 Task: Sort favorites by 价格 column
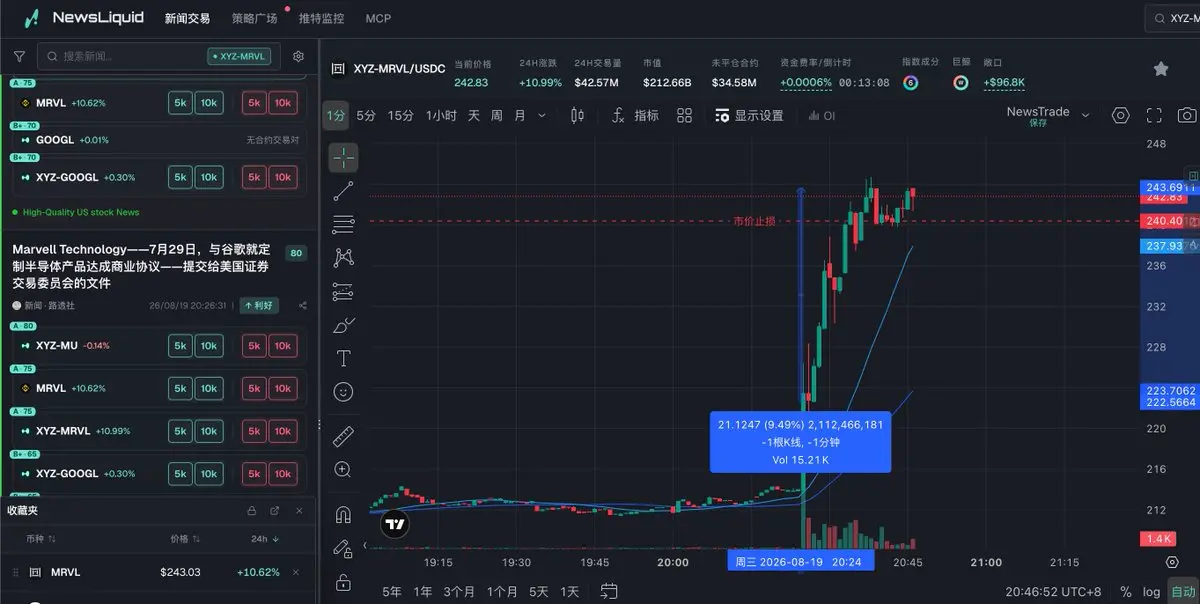click(x=184, y=539)
